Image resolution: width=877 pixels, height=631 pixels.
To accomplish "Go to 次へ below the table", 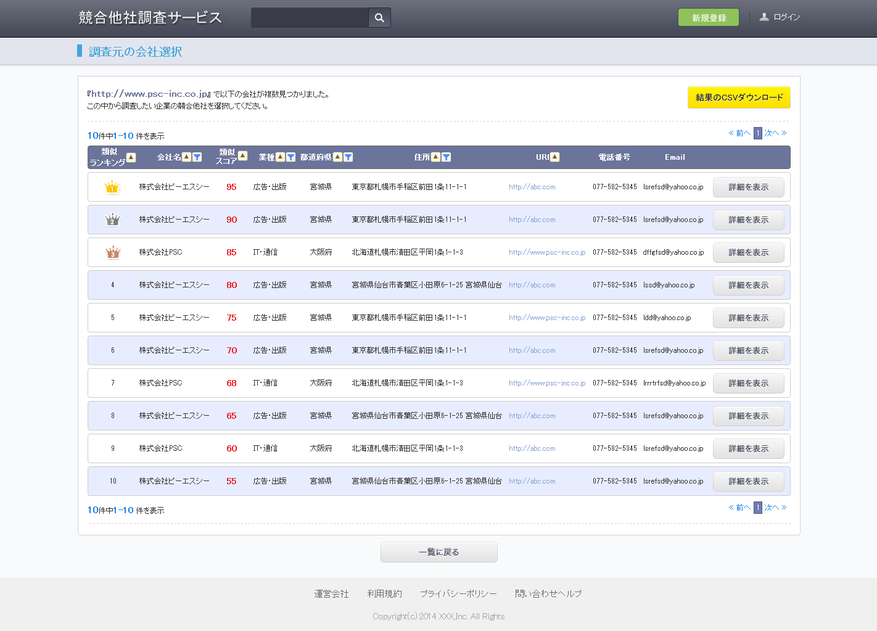I will (x=776, y=507).
